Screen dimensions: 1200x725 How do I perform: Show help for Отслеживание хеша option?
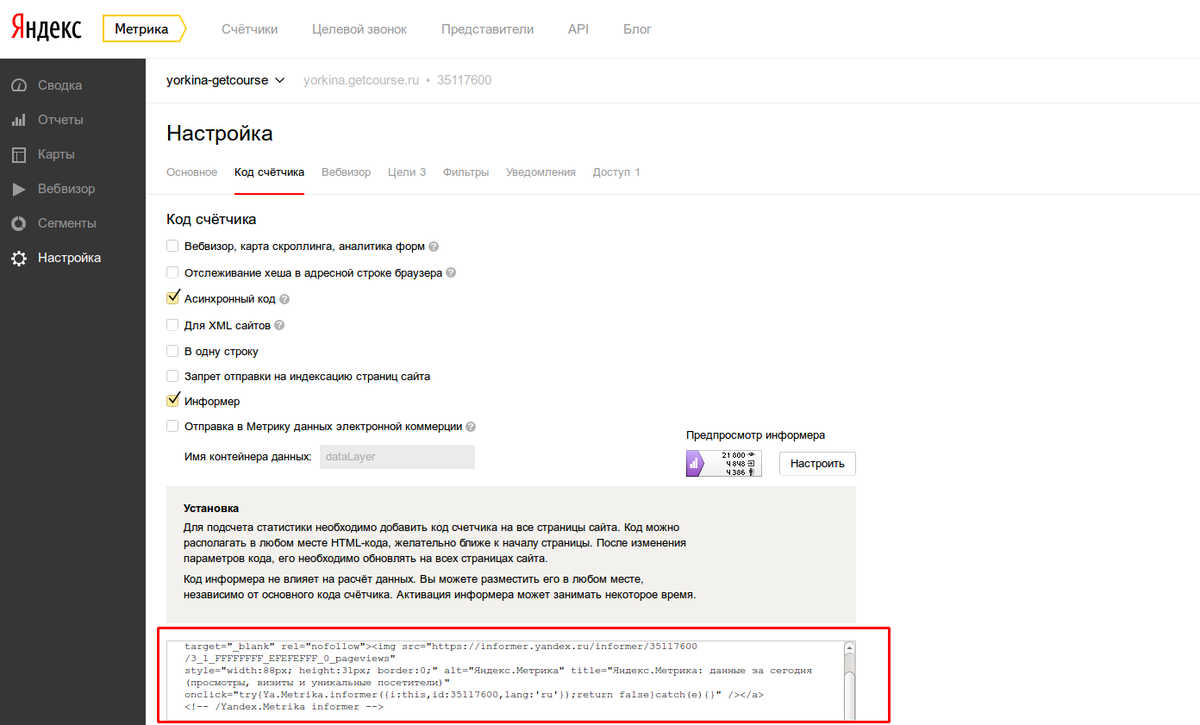pyautogui.click(x=451, y=273)
